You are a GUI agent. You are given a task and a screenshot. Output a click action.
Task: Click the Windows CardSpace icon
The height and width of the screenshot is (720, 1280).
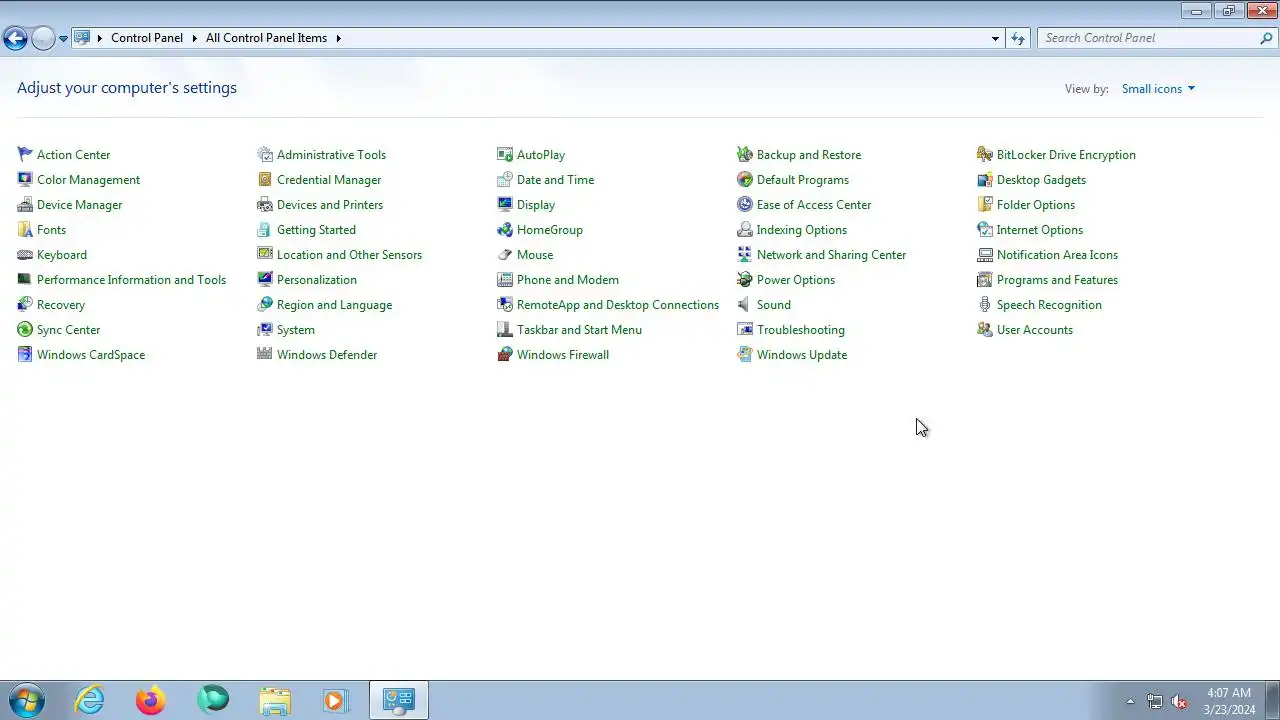pyautogui.click(x=25, y=354)
